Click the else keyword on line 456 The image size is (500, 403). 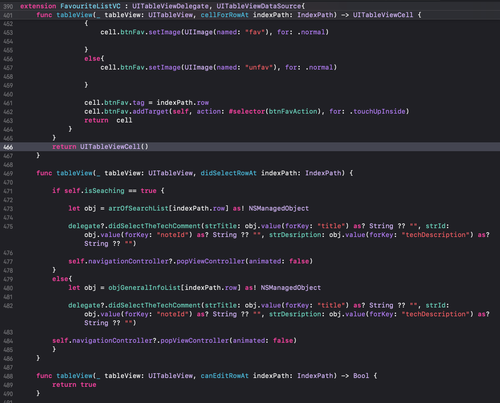click(x=92, y=59)
